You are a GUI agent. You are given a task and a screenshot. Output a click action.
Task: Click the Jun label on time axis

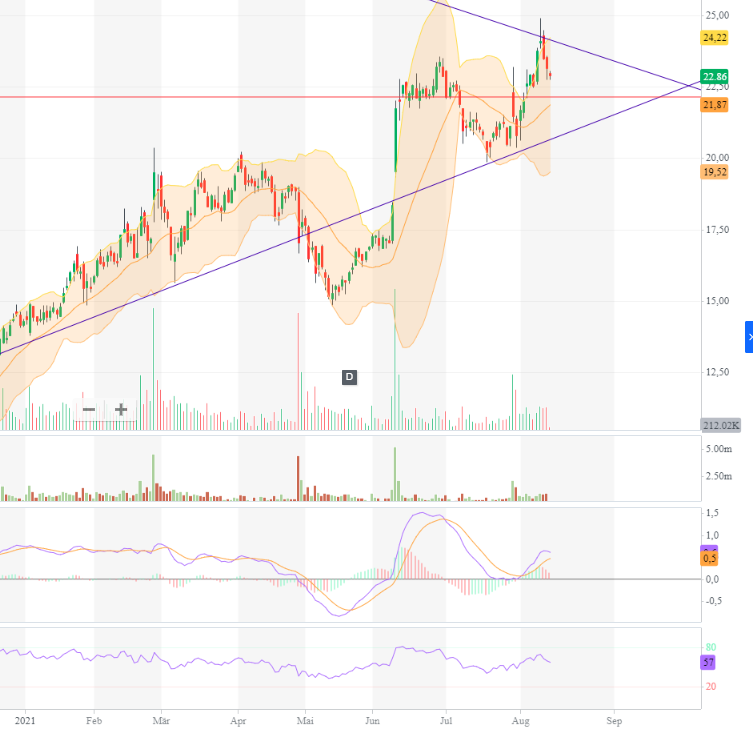coord(372,721)
